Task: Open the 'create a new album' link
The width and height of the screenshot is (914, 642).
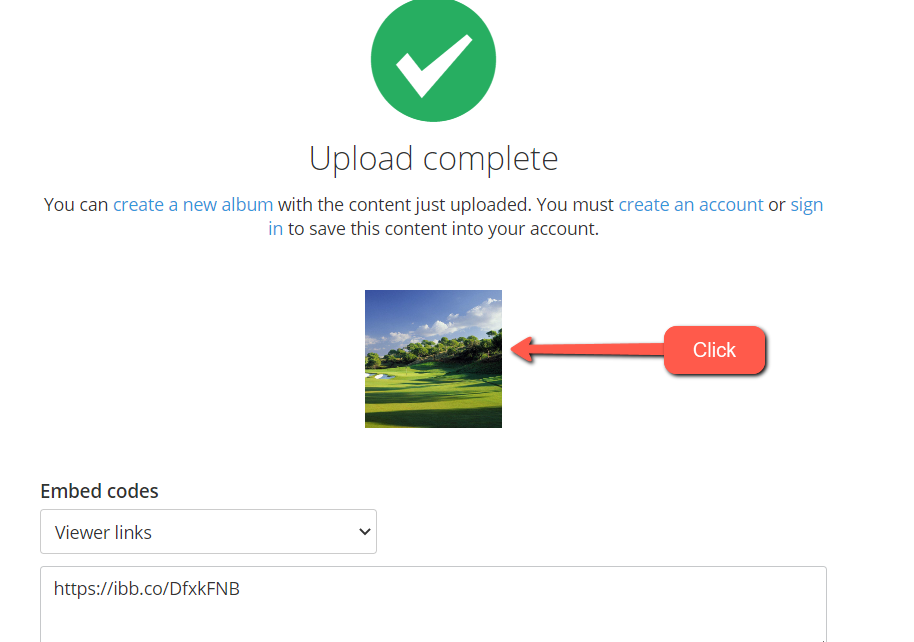Action: point(193,205)
